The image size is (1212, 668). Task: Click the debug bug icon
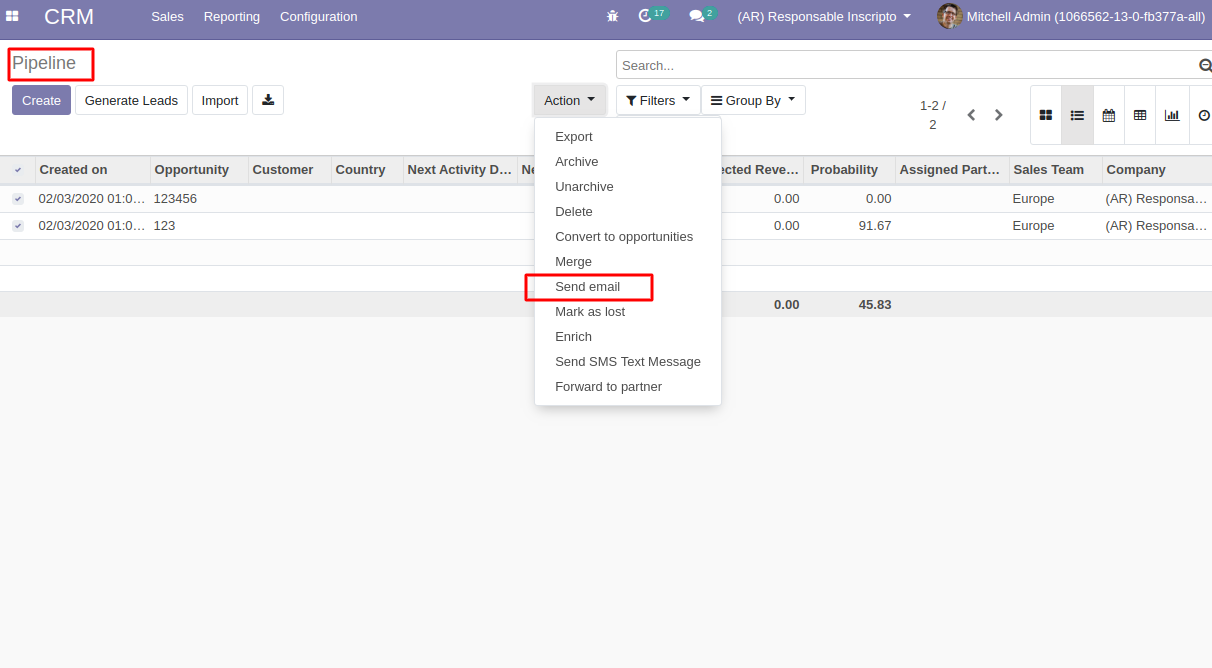(x=612, y=16)
